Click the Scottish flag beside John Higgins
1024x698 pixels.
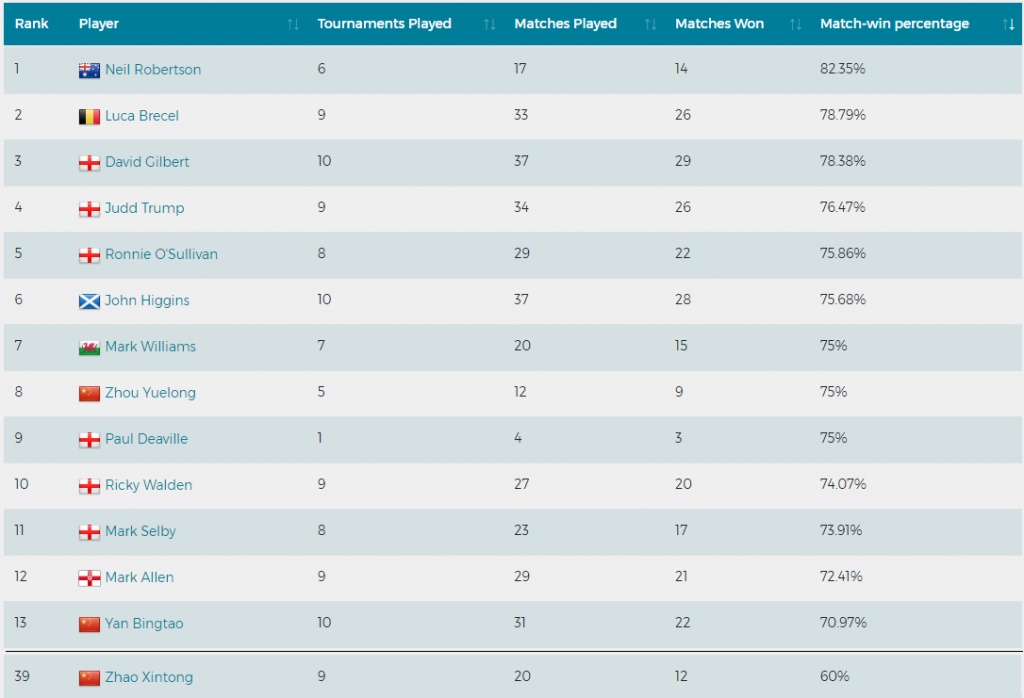[x=89, y=301]
